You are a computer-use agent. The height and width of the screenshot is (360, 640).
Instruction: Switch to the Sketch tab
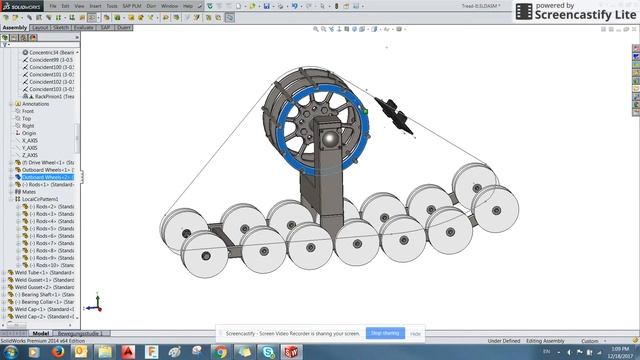pos(61,27)
